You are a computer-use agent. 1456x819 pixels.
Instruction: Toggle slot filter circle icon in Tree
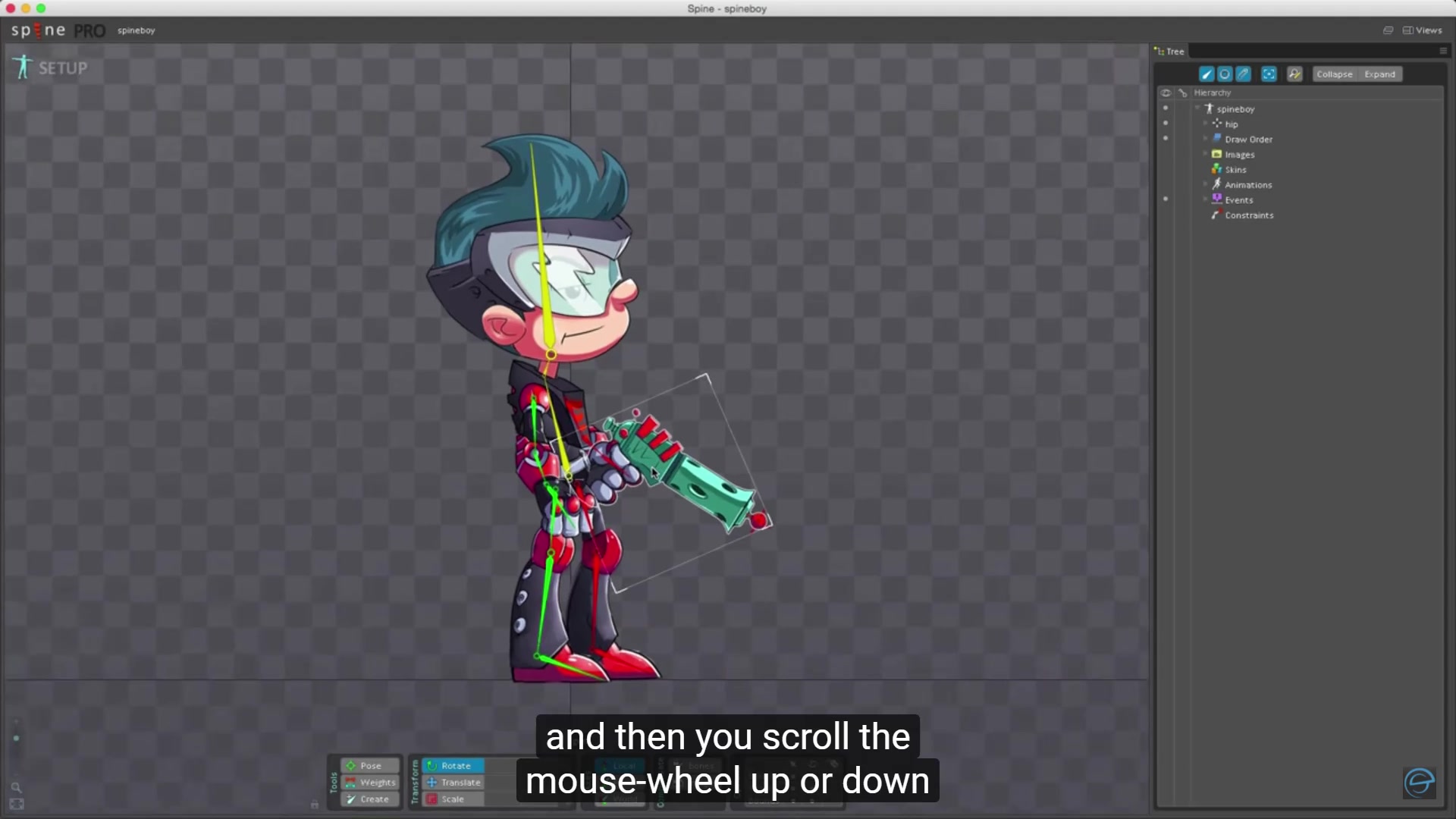[1225, 74]
